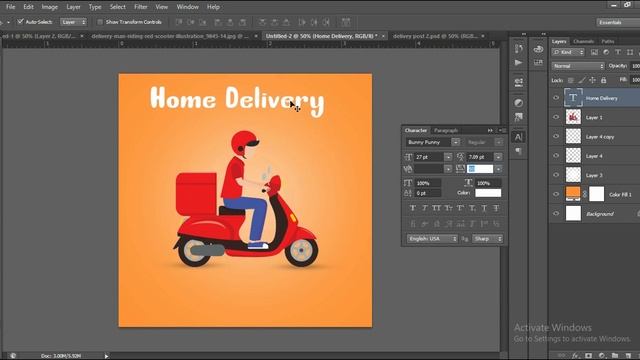Open the History panel icon
This screenshot has width=640, height=360.
click(518, 49)
